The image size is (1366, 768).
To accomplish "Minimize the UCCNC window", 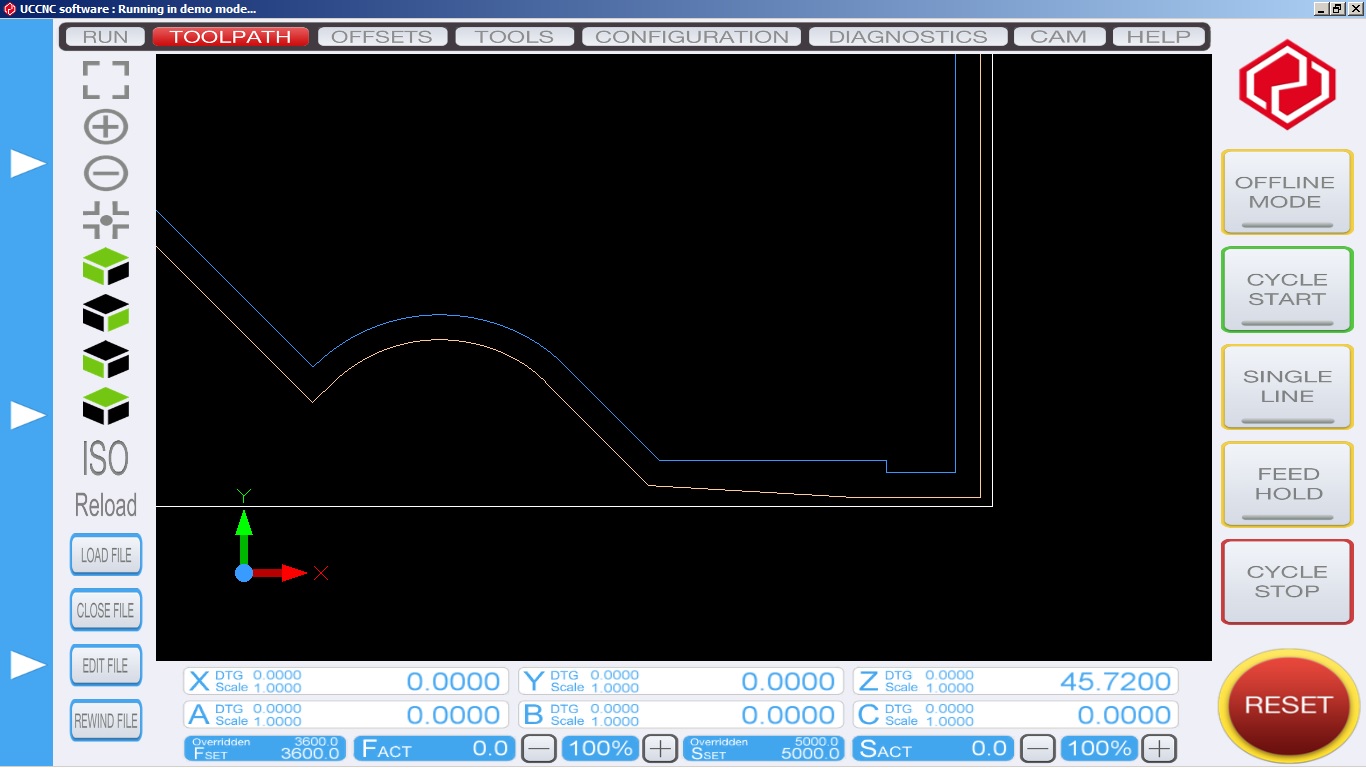I will coord(1322,8).
